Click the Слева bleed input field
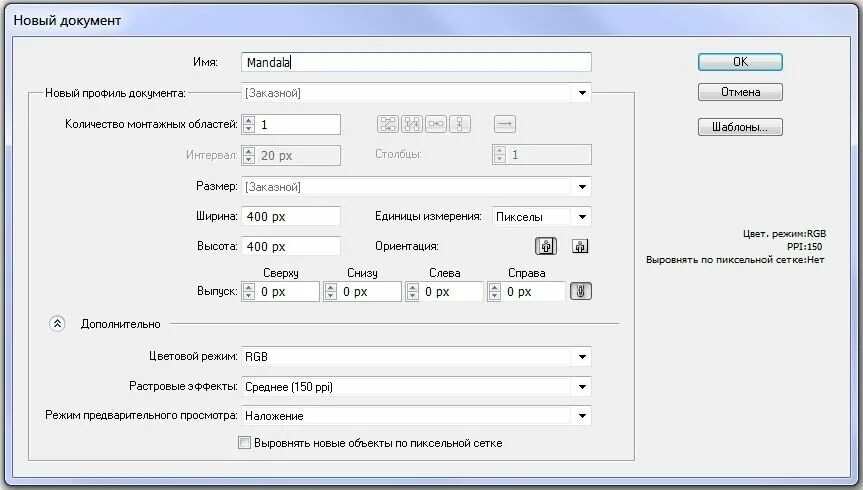The image size is (863, 490). click(451, 292)
